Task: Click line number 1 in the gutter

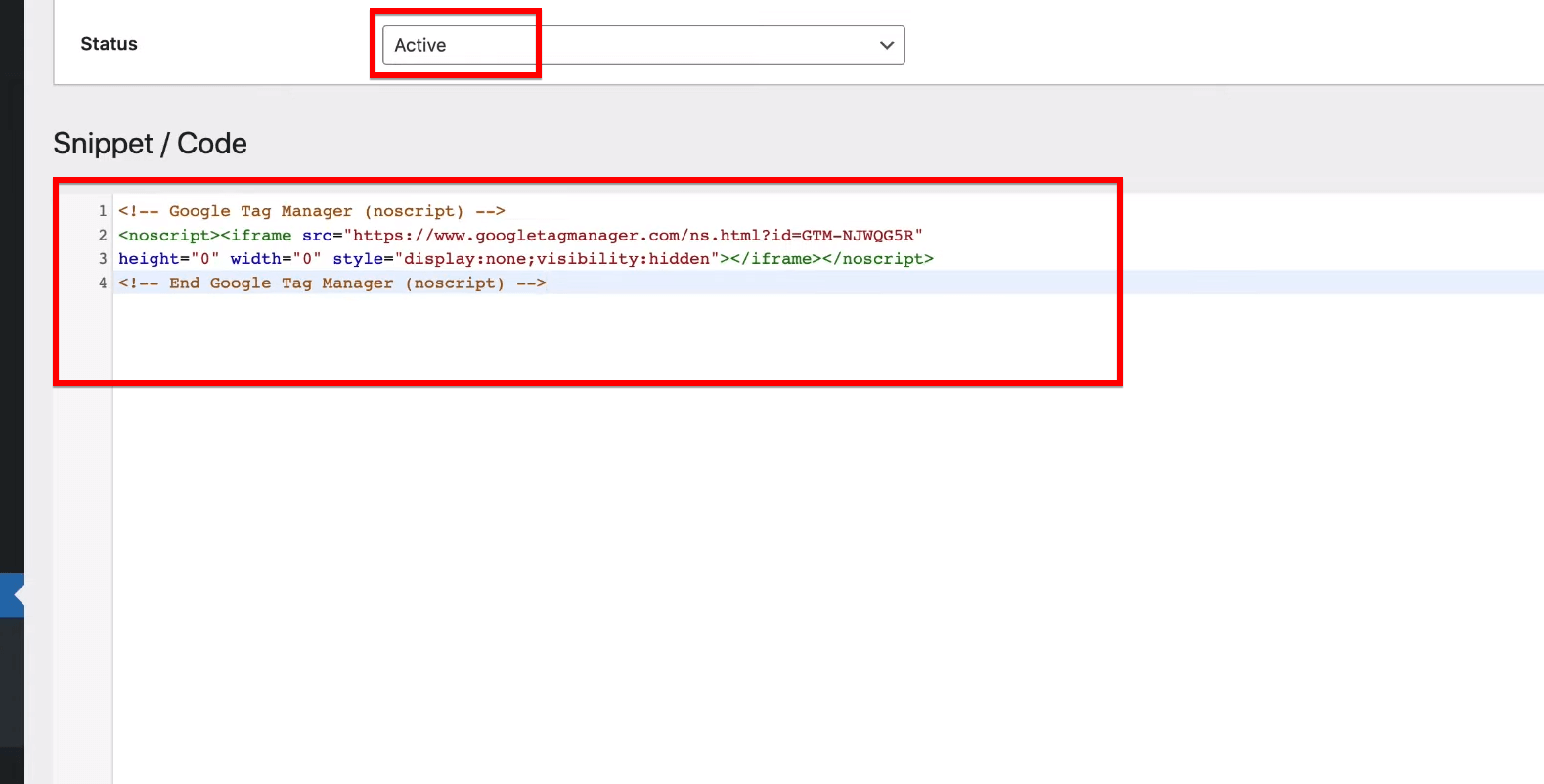Action: 102,211
